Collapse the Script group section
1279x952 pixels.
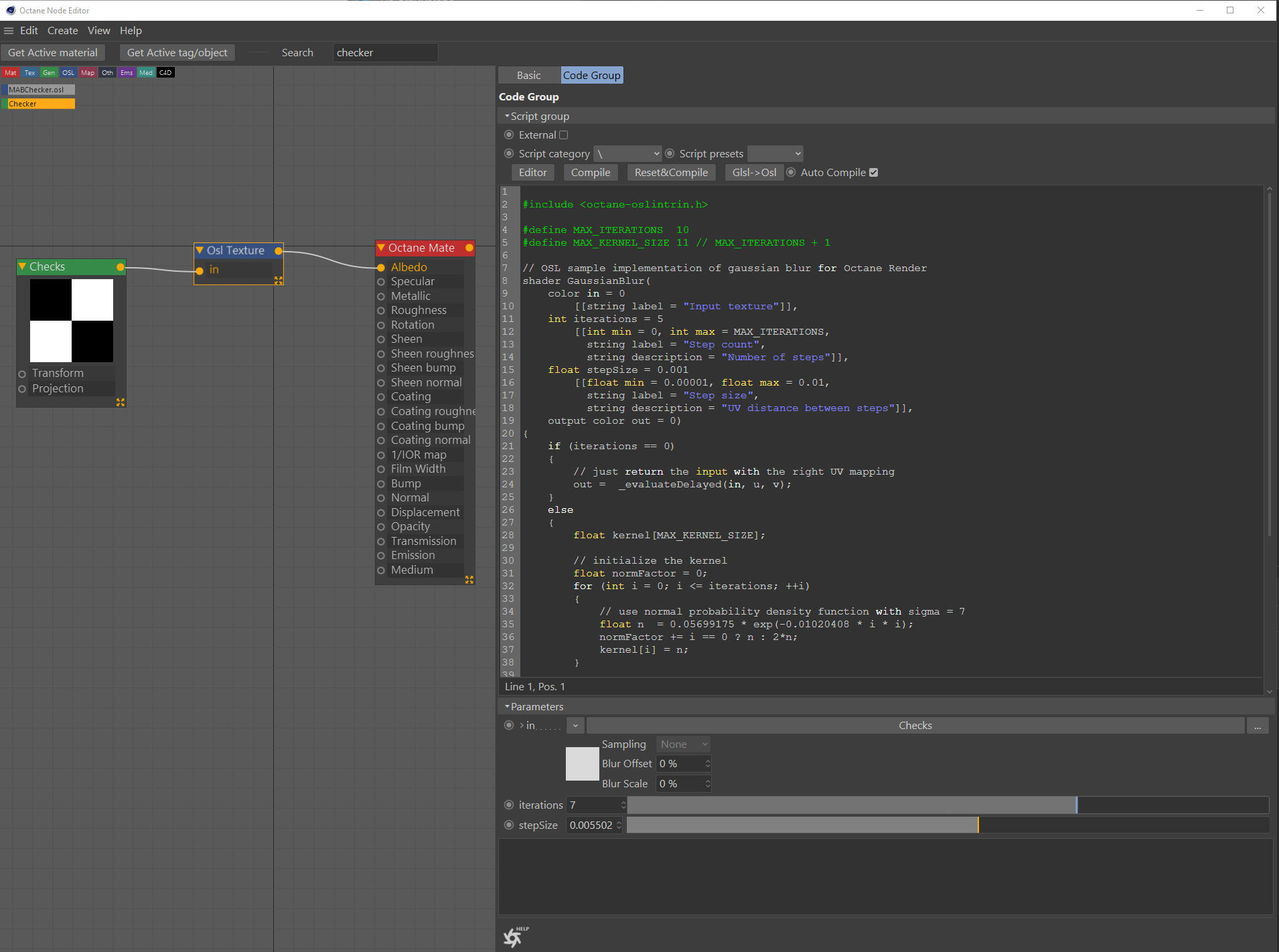coord(507,116)
